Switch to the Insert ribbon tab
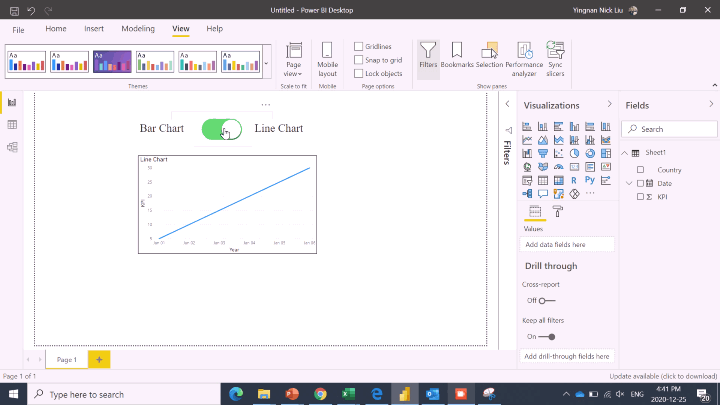720x405 pixels. (x=94, y=28)
